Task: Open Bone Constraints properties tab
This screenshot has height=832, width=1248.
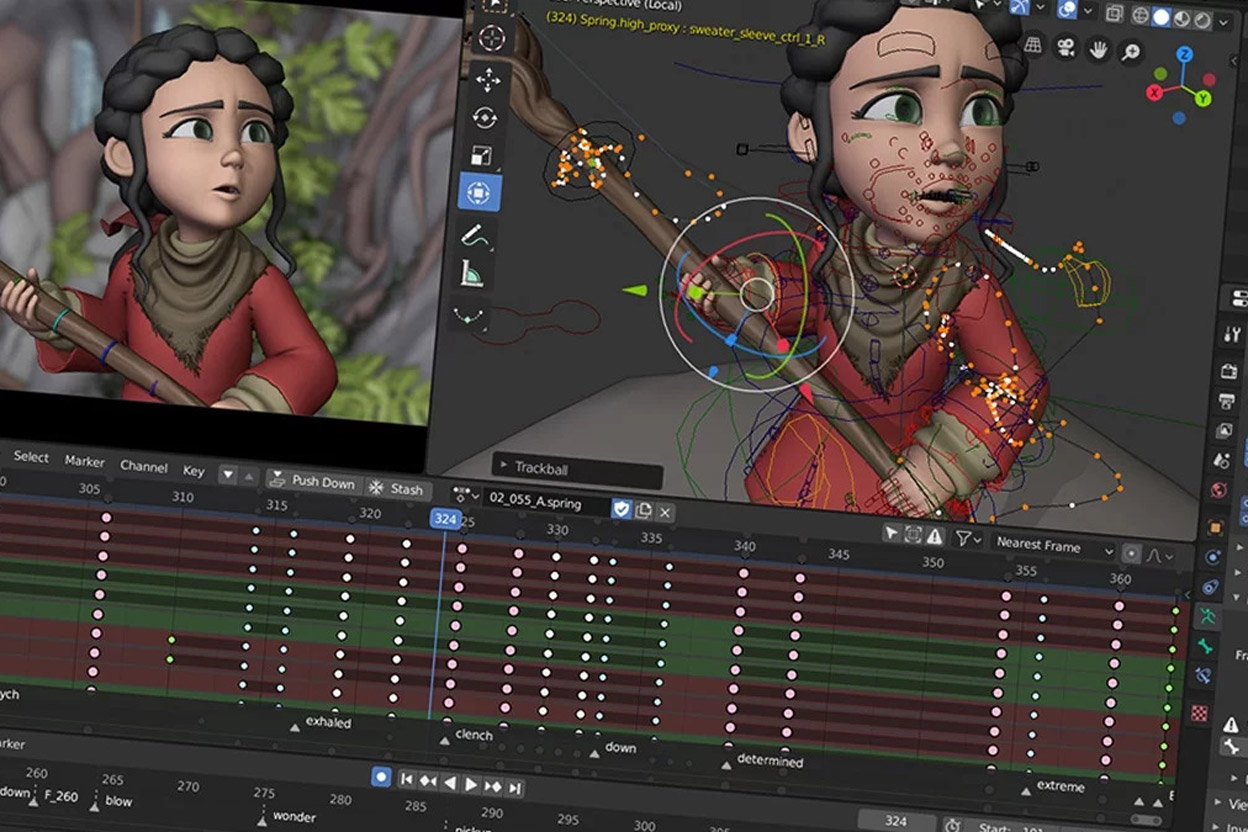Action: tap(1203, 677)
